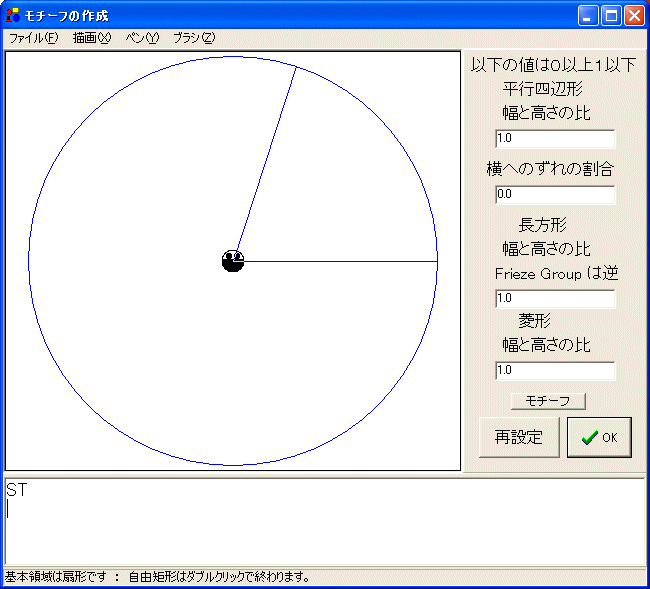Viewport: 650px width, 589px height.
Task: Click the slanted radius line in the canvas
Action: [266, 160]
